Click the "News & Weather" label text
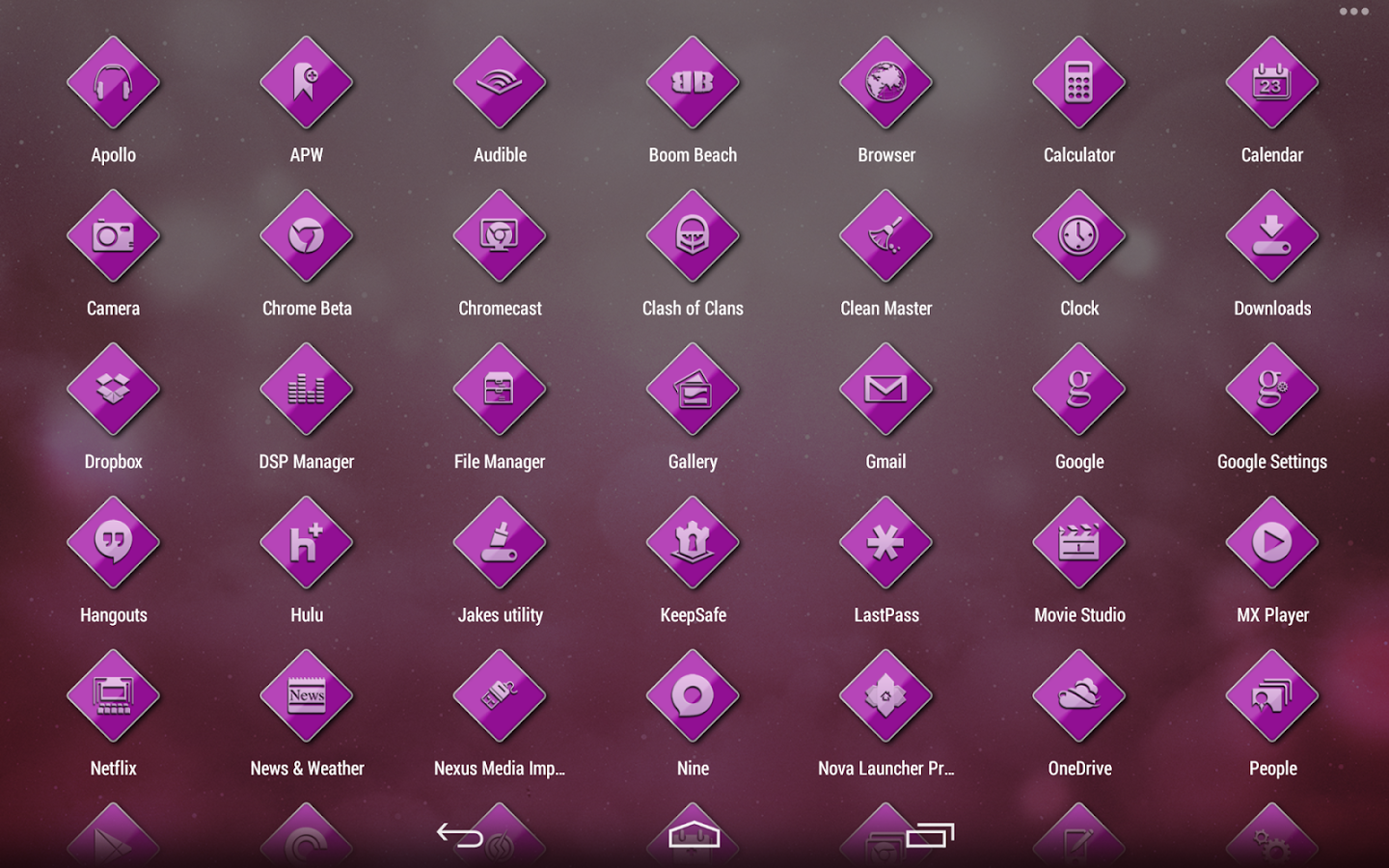1389x868 pixels. click(x=307, y=769)
